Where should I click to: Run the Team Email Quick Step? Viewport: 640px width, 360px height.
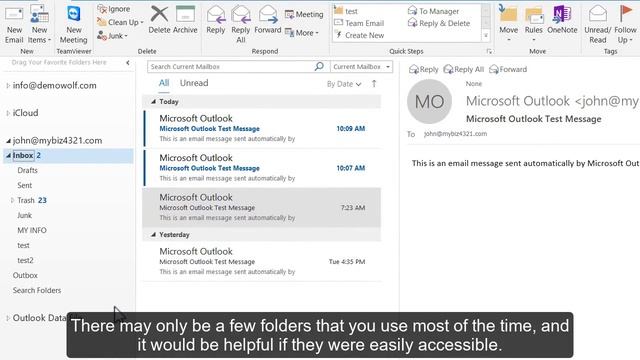(359, 23)
